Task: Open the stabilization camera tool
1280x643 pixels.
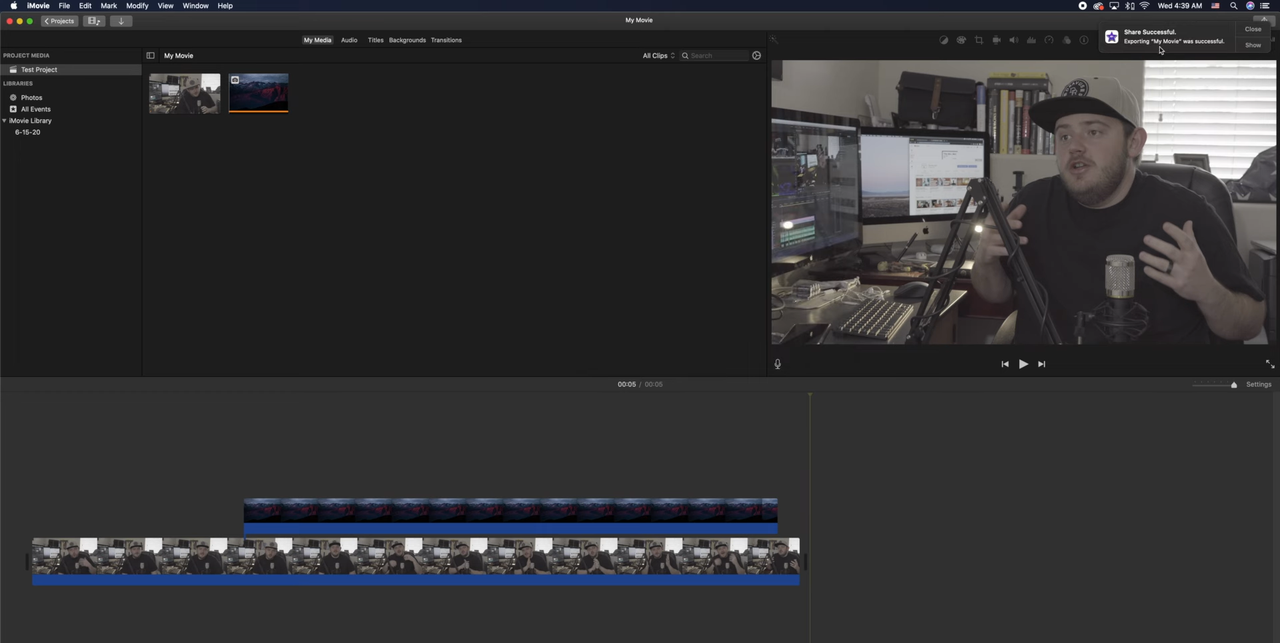Action: [996, 40]
